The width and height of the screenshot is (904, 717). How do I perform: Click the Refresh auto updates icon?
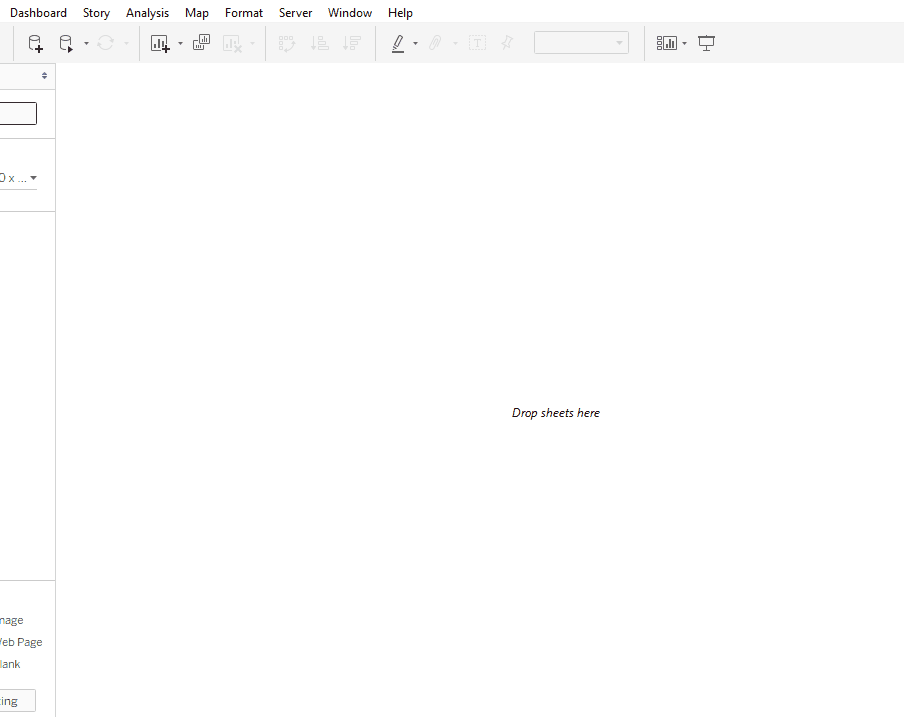tap(105, 43)
